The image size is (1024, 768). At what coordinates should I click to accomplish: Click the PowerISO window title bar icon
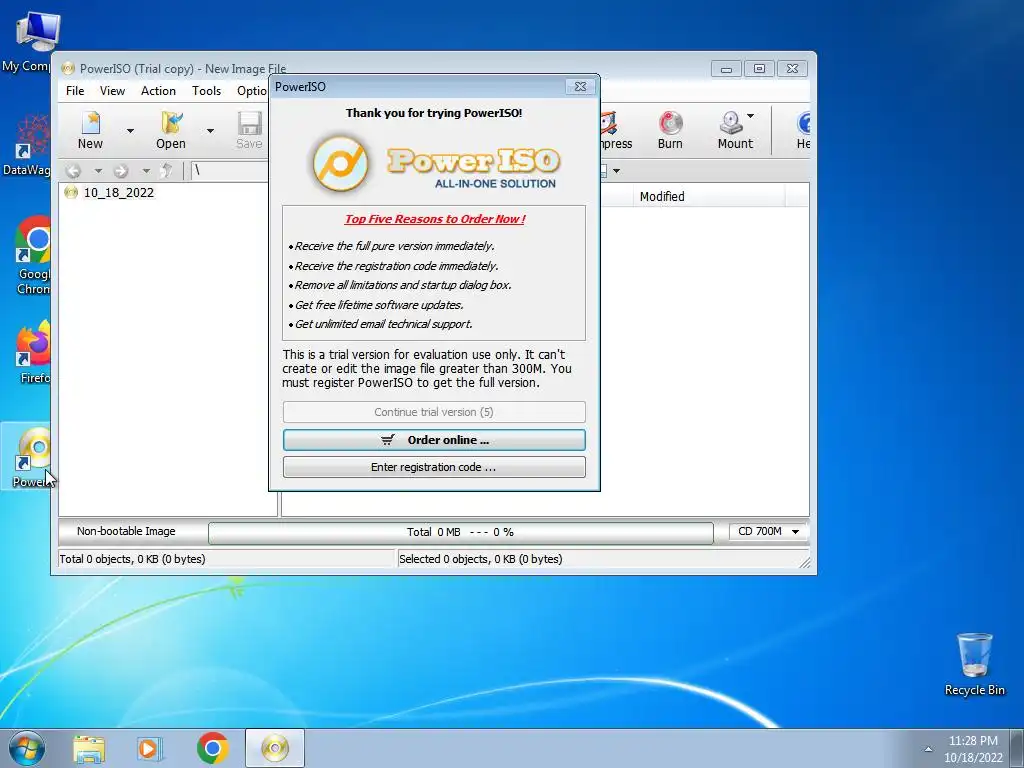[x=68, y=69]
